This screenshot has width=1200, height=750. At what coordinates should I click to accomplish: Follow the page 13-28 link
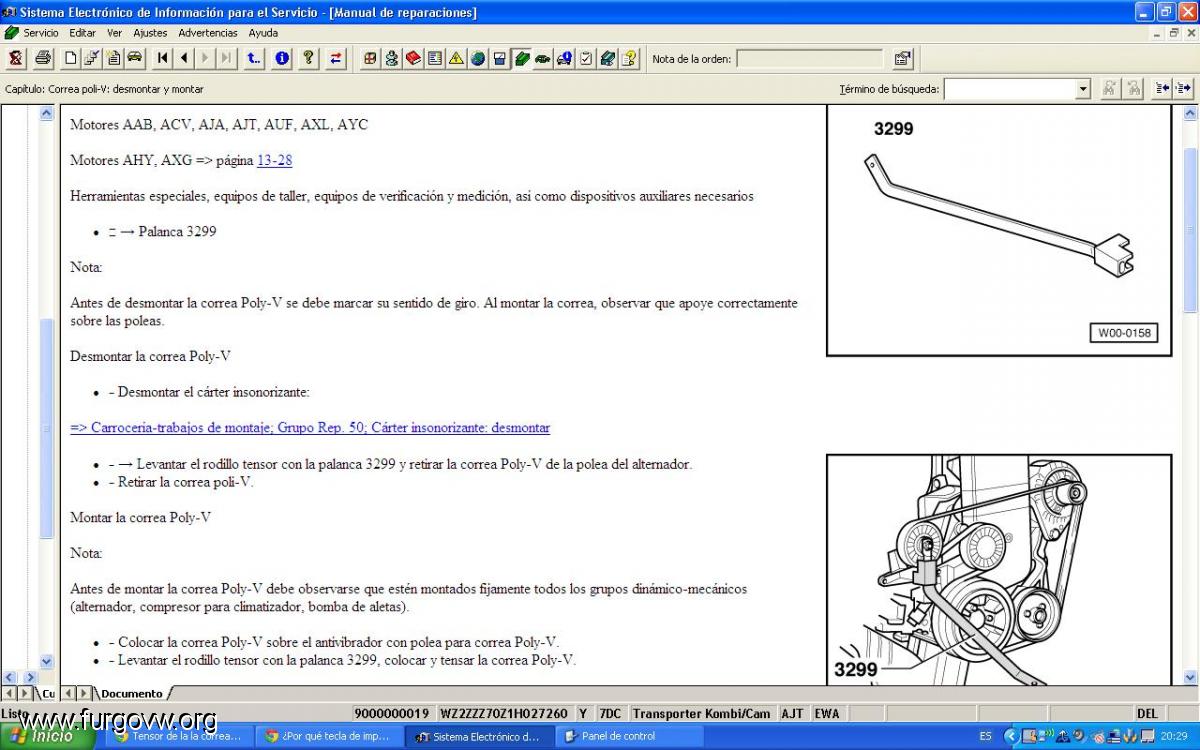(274, 160)
